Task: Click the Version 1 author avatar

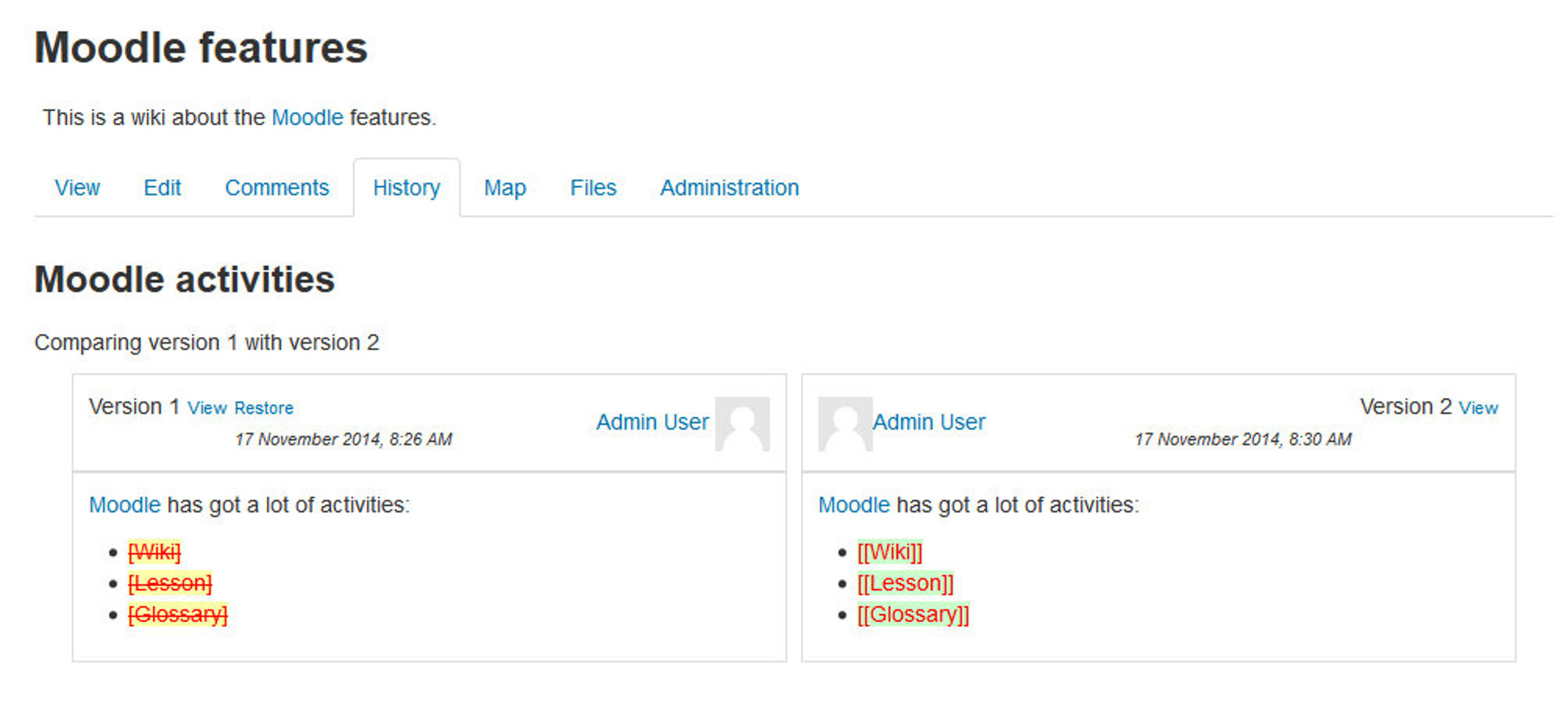Action: pyautogui.click(x=742, y=424)
